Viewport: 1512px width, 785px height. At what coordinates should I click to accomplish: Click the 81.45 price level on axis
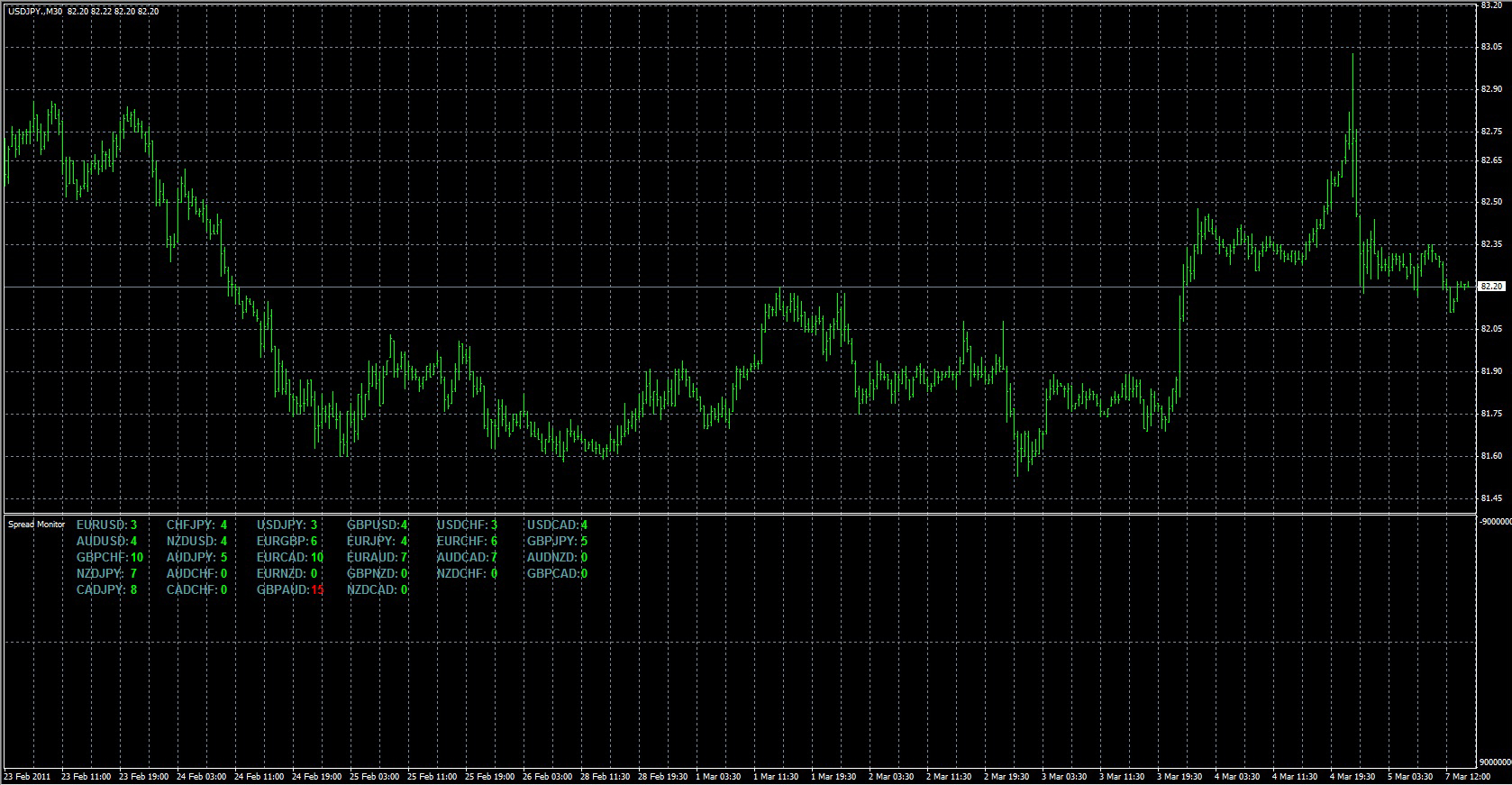pos(1490,498)
